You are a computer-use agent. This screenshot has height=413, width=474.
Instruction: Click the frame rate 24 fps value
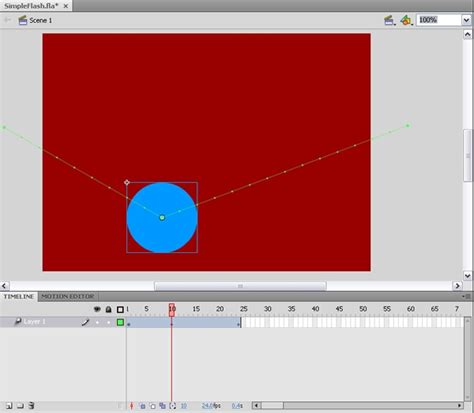[211, 406]
